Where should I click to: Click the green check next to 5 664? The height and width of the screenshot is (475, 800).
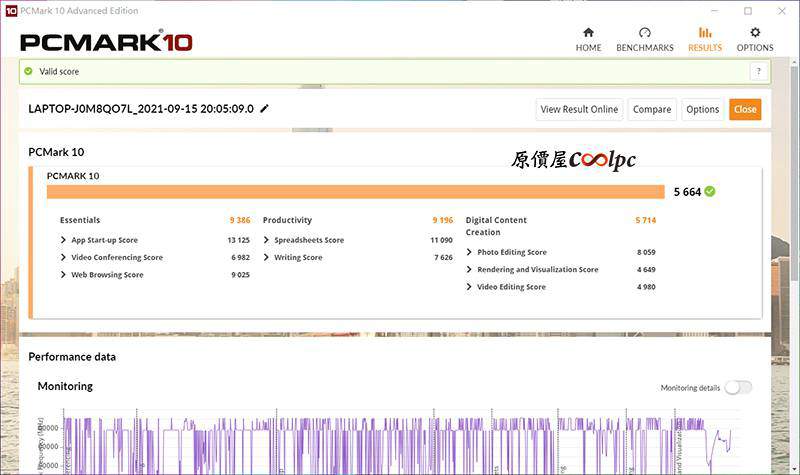[x=710, y=191]
